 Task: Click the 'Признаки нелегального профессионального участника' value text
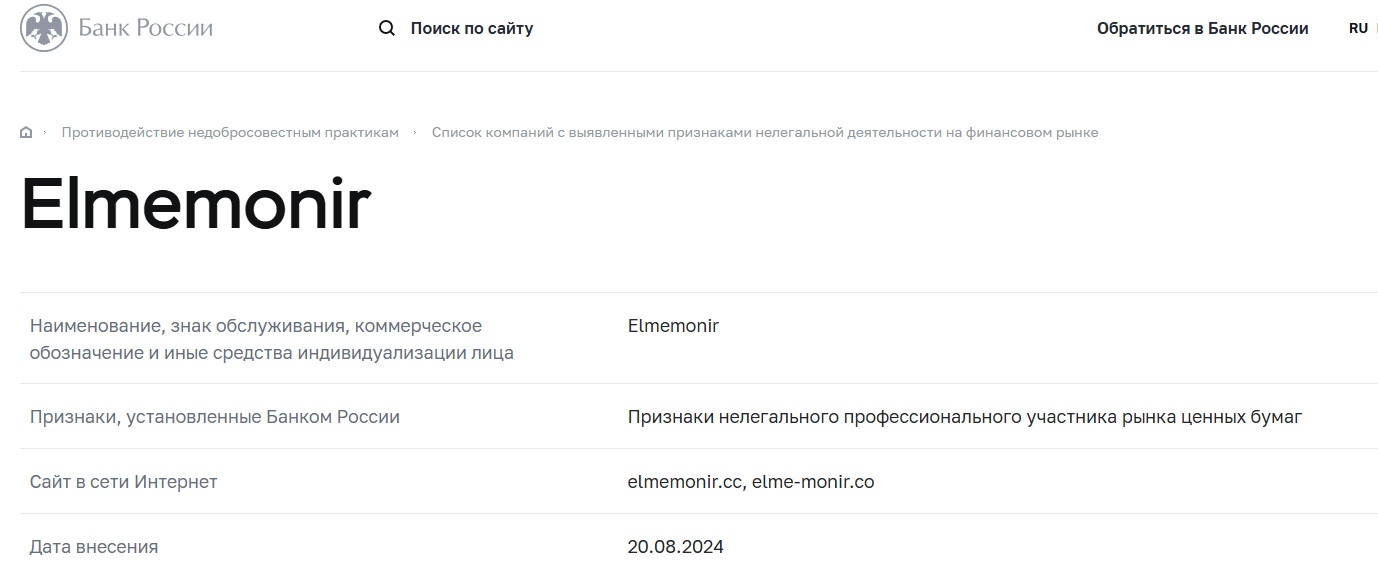(965, 417)
